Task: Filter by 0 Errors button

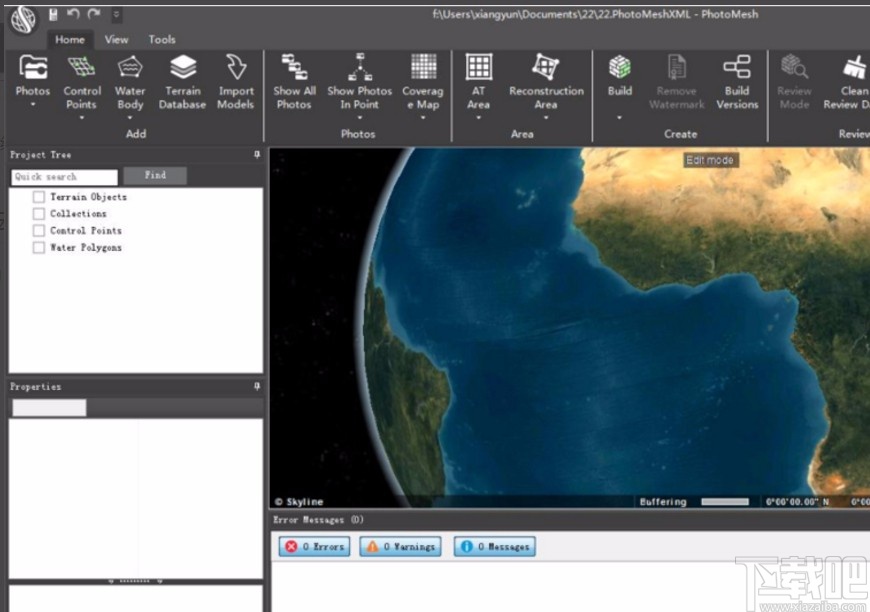Action: click(x=314, y=547)
